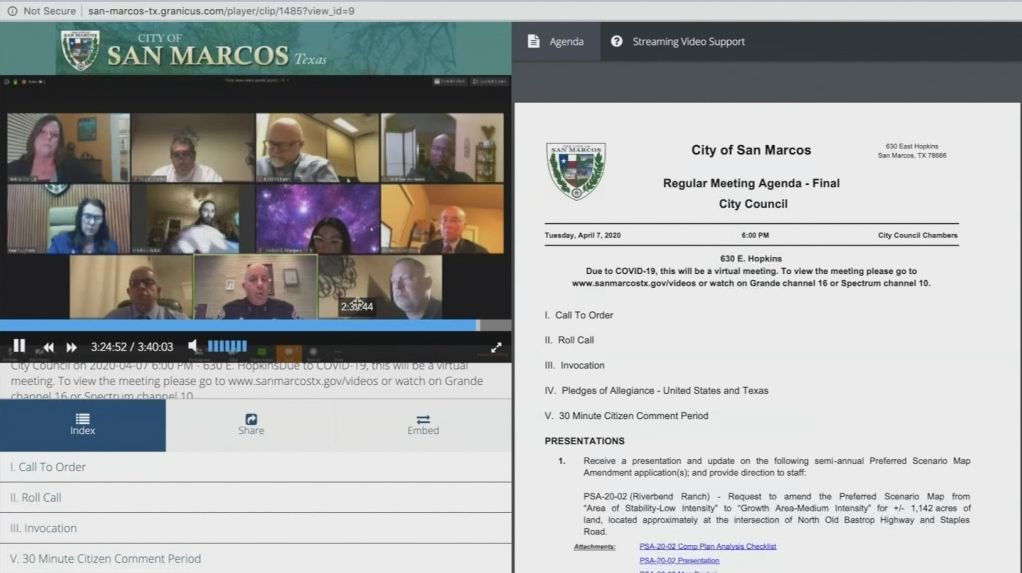
Task: Jump to II. Roll Call index item
Action: (36, 498)
